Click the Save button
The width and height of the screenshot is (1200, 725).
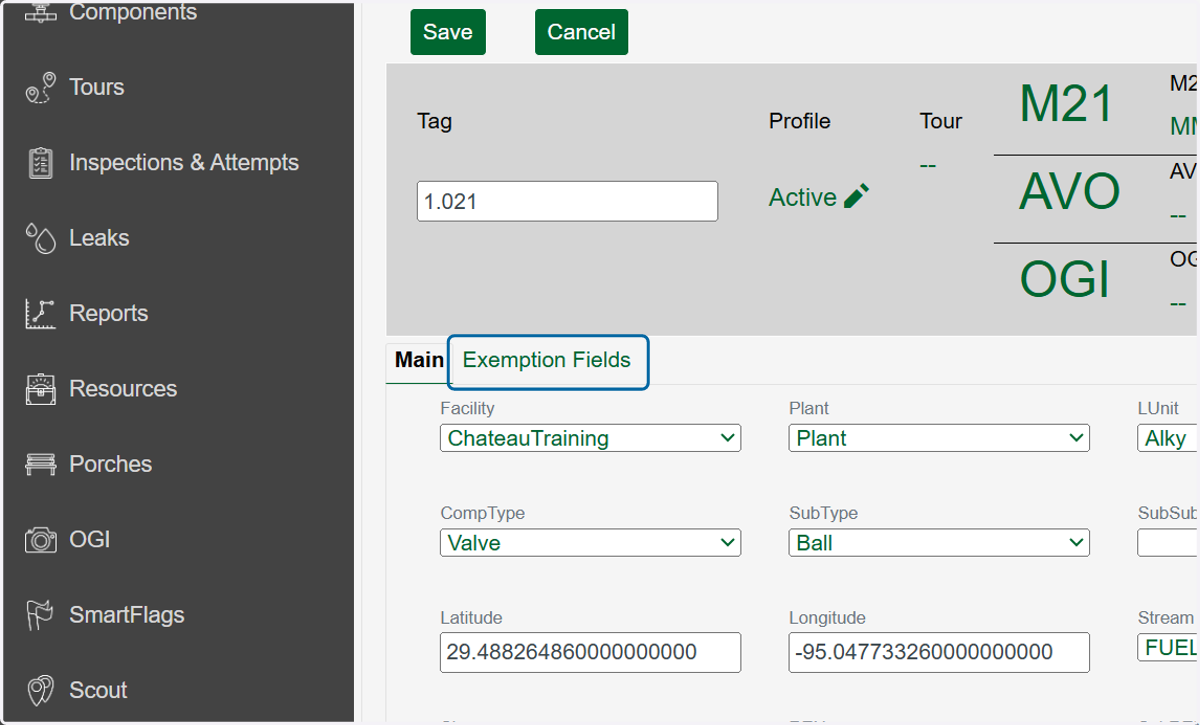click(448, 32)
